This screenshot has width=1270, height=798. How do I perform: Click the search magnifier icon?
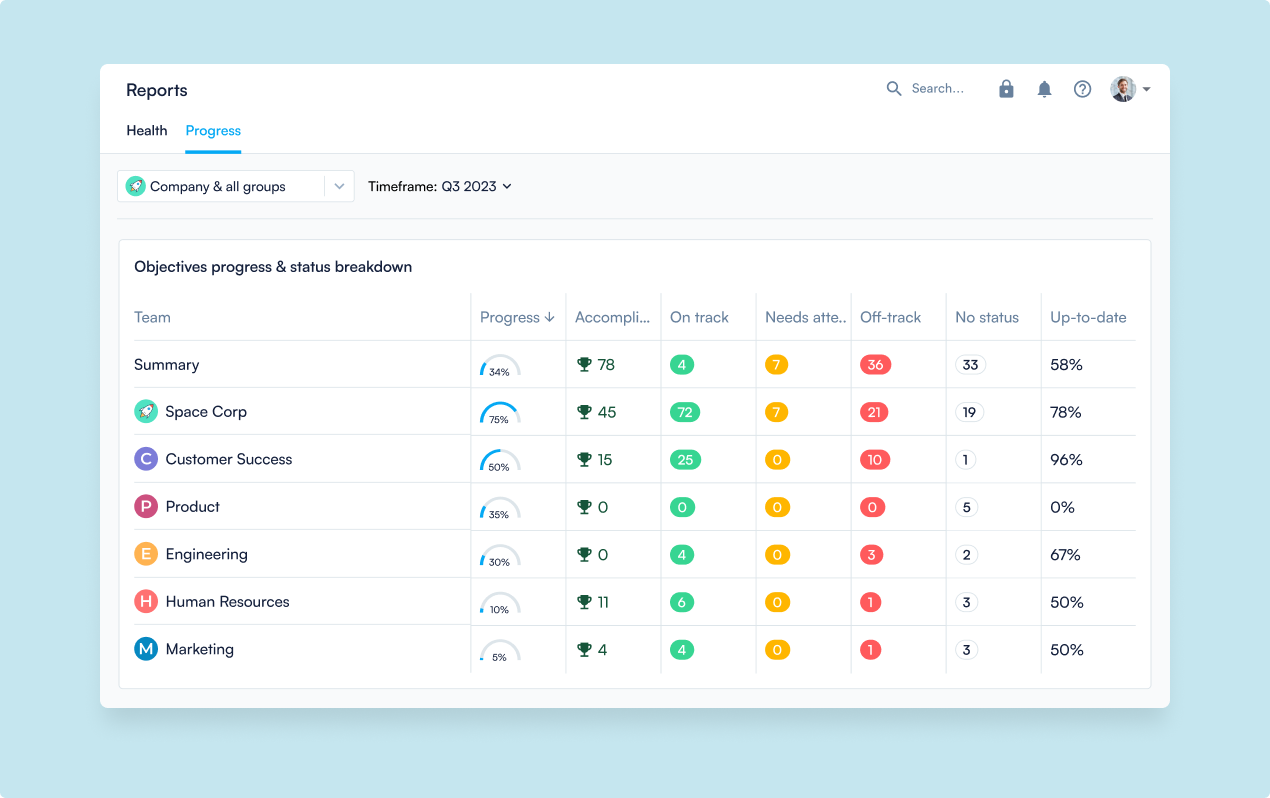coord(894,89)
